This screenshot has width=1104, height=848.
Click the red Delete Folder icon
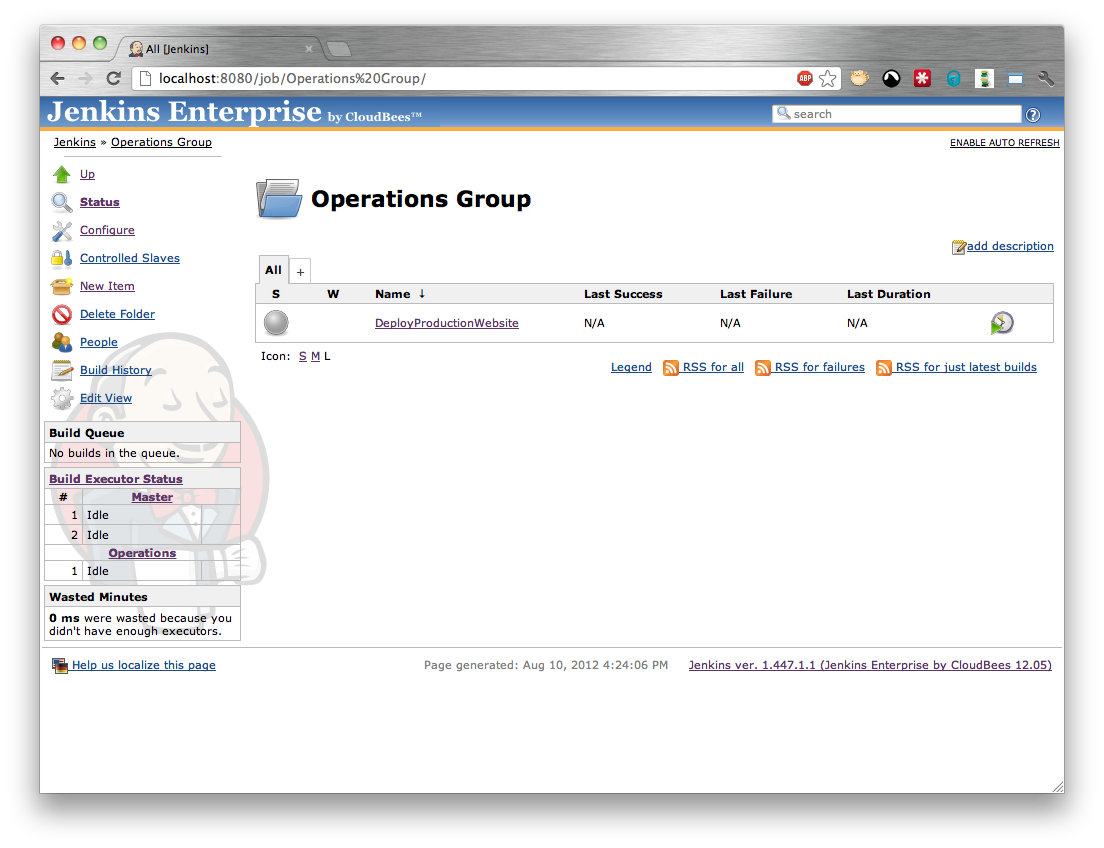coord(62,314)
